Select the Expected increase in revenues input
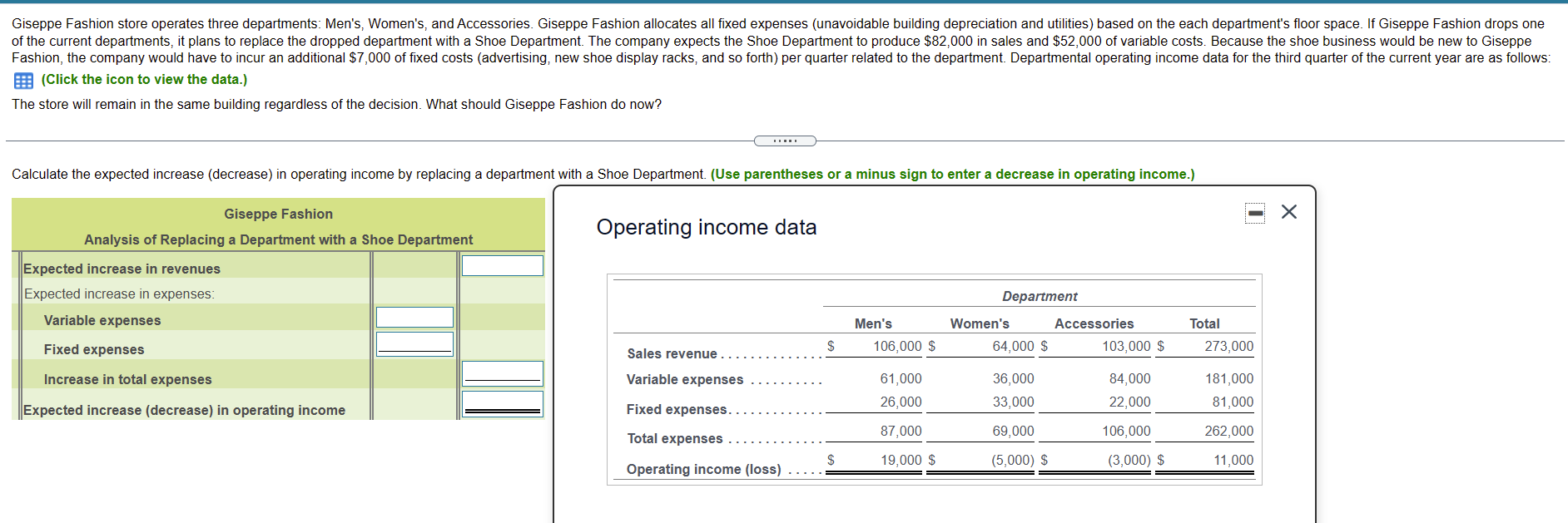This screenshot has width=1568, height=523. tap(503, 266)
